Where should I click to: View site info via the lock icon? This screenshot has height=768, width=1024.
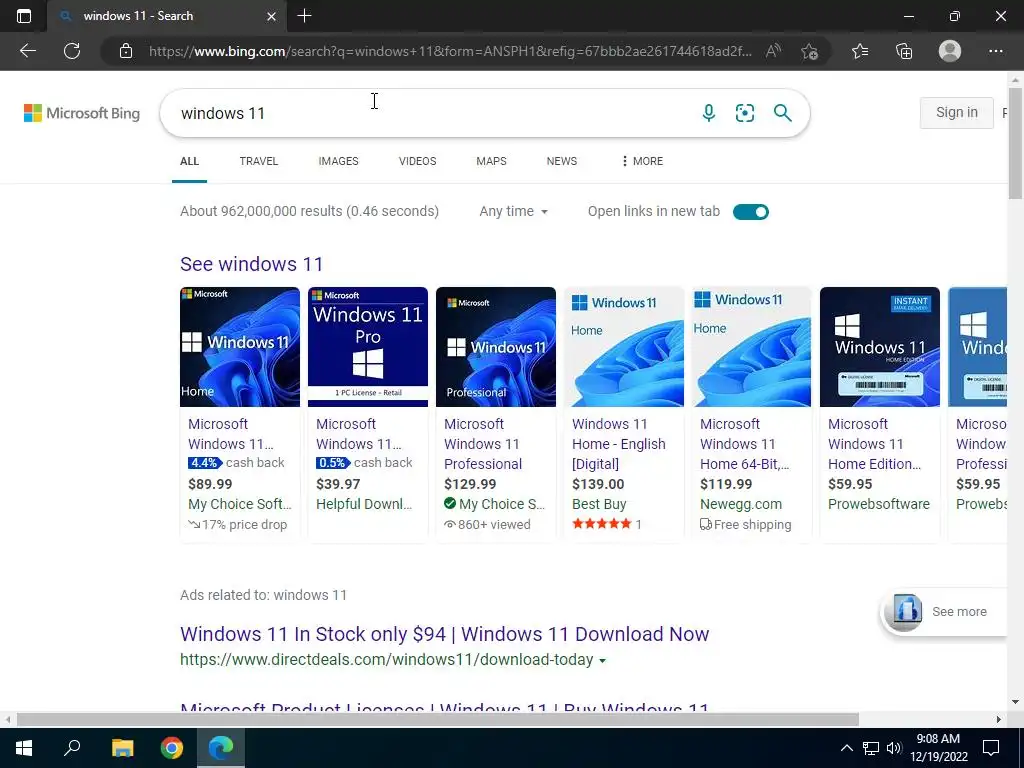pyautogui.click(x=125, y=51)
